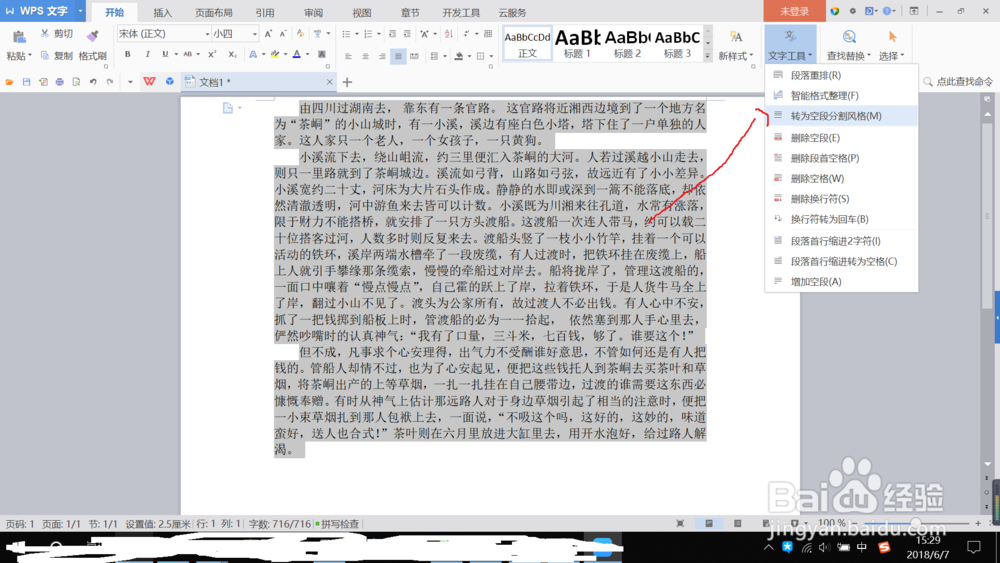
Task: Choose 智能格式整理(F) menu item
Action: pyautogui.click(x=841, y=96)
